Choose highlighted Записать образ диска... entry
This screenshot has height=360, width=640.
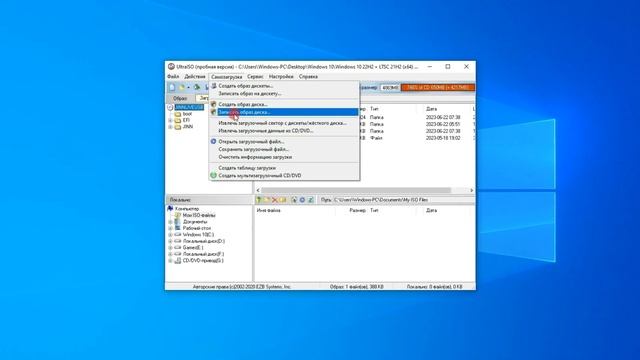284,112
